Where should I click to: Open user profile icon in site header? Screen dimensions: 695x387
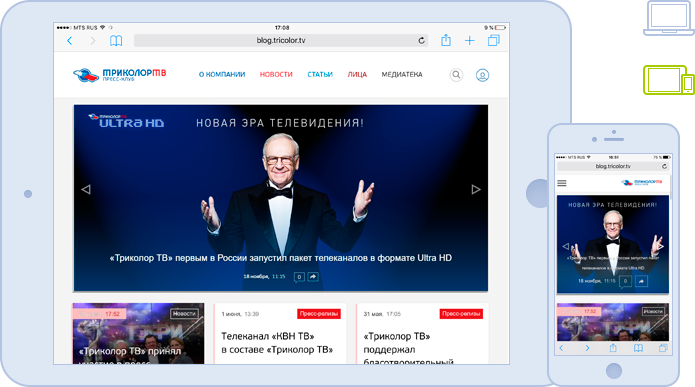tap(482, 75)
